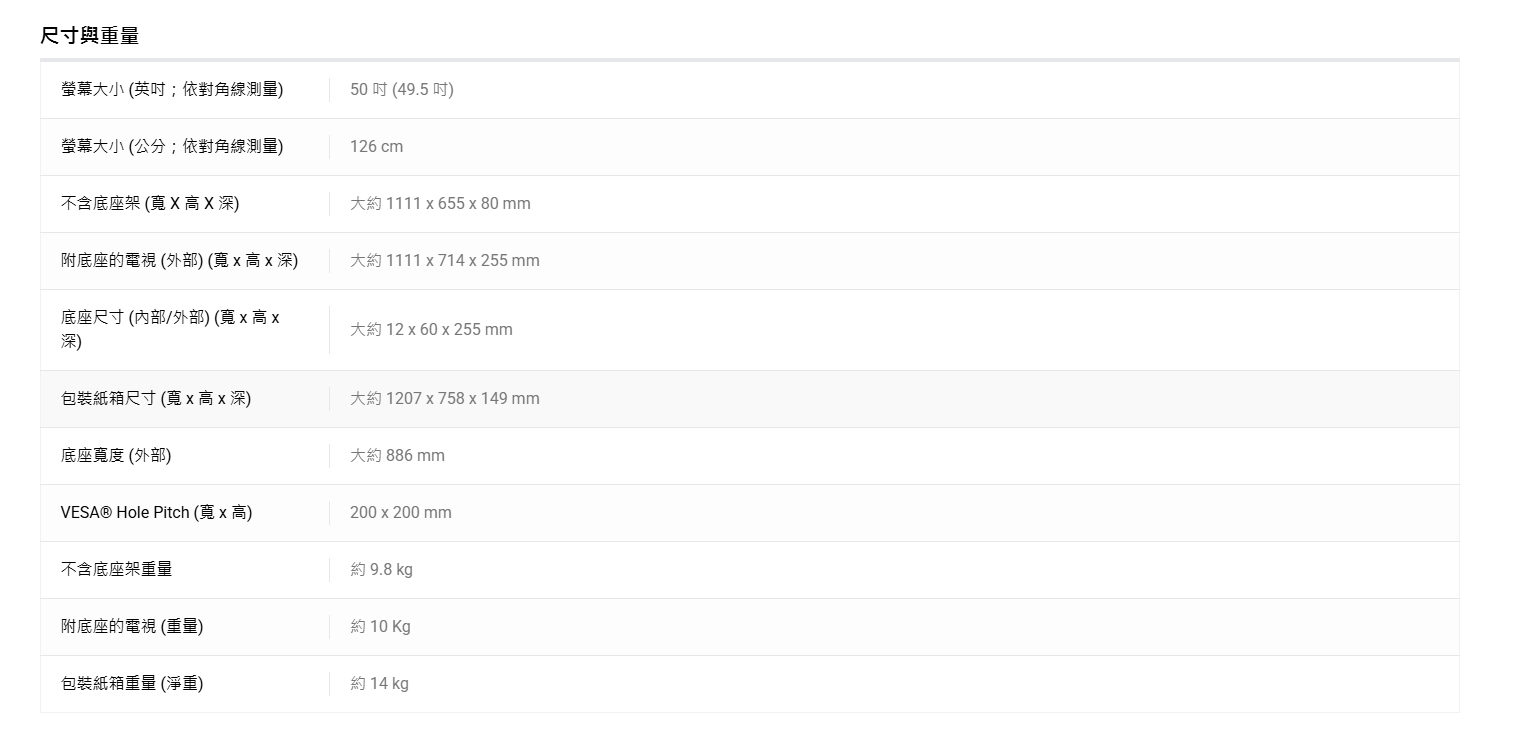Select 大約 1111 x 714 x 255 mm value
The image size is (1513, 735).
444,260
